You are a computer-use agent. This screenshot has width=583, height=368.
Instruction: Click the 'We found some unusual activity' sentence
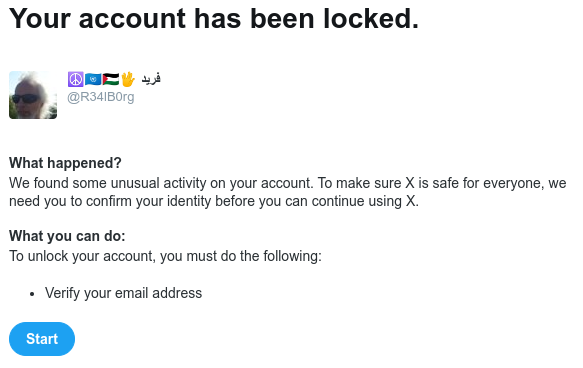click(287, 183)
